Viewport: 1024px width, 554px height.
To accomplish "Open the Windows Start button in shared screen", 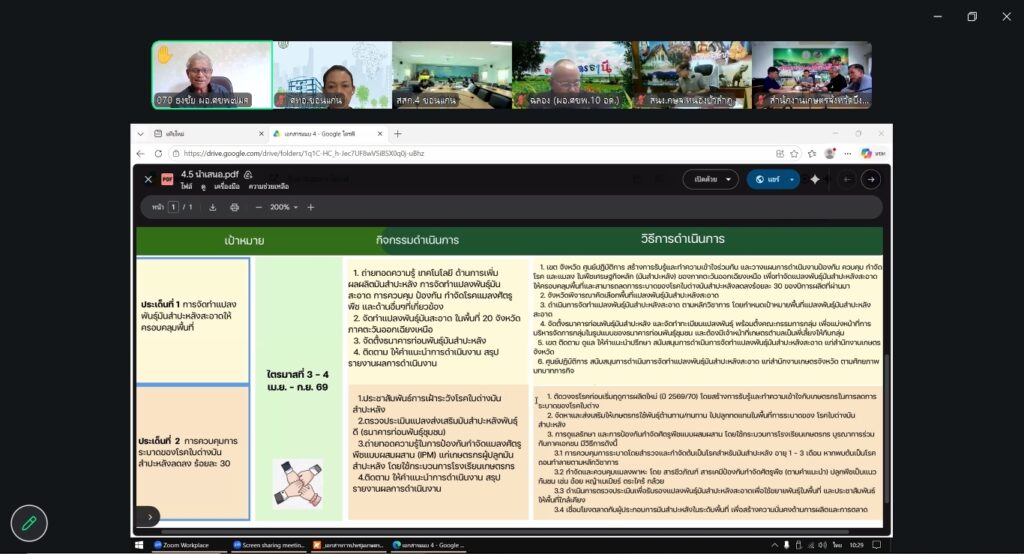I will [x=139, y=545].
